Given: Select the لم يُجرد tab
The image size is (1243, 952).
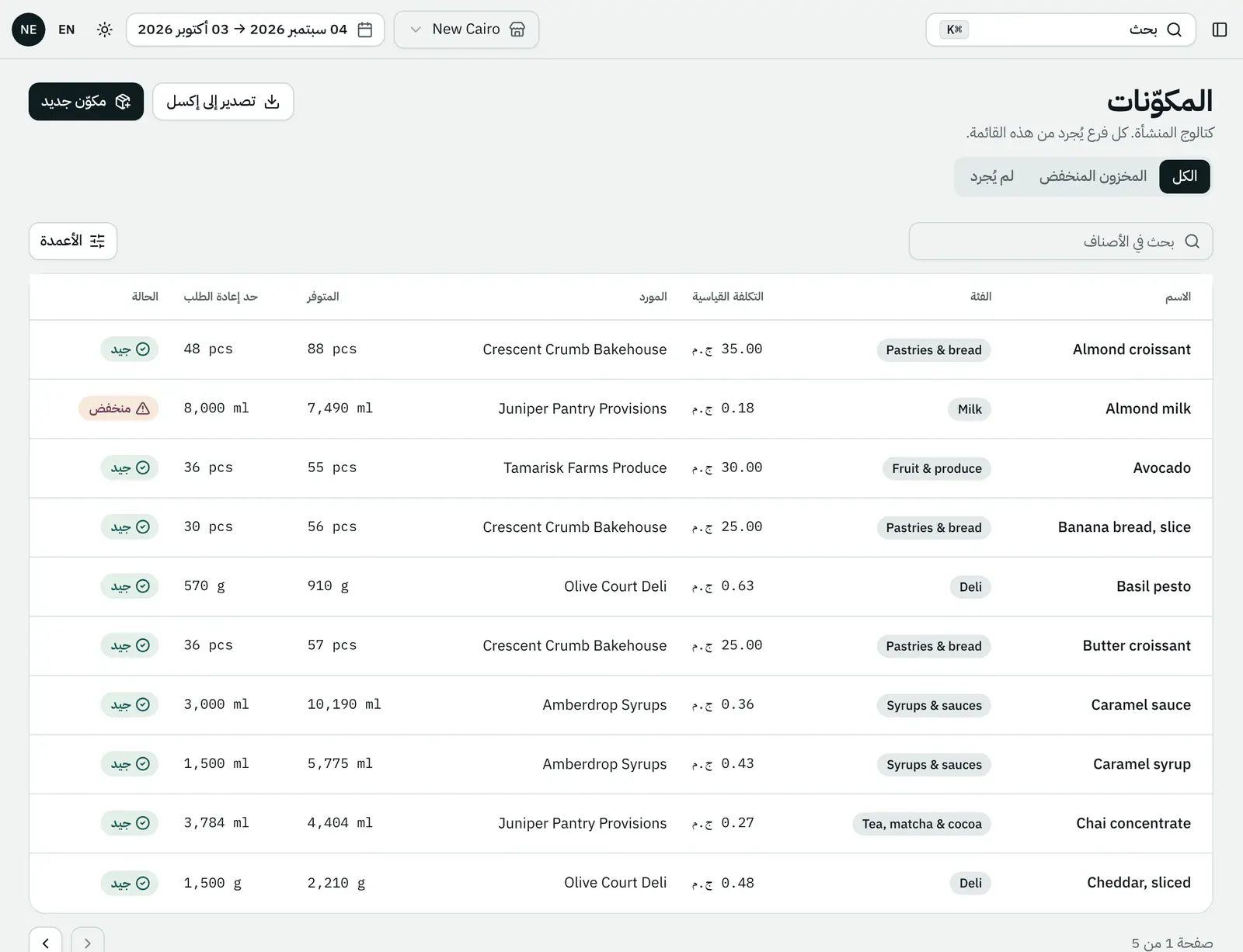Looking at the screenshot, I should 992,176.
